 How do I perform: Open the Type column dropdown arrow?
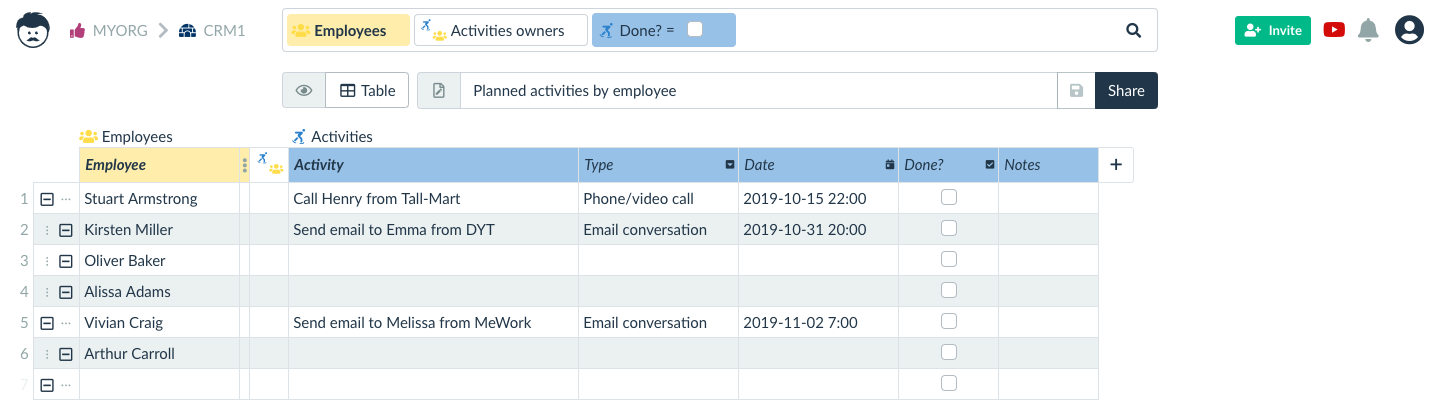click(729, 165)
